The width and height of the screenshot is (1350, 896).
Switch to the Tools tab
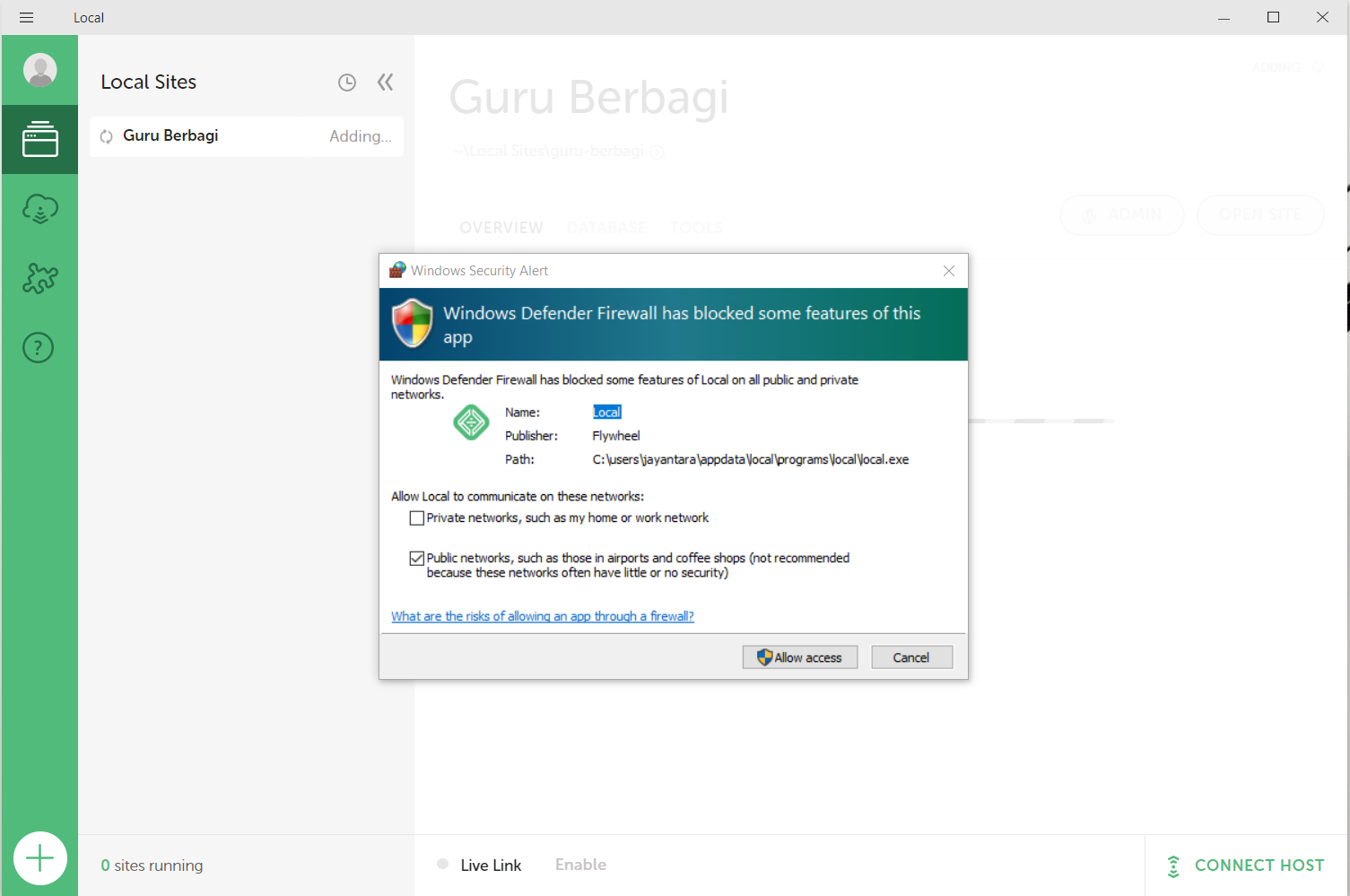[696, 228]
